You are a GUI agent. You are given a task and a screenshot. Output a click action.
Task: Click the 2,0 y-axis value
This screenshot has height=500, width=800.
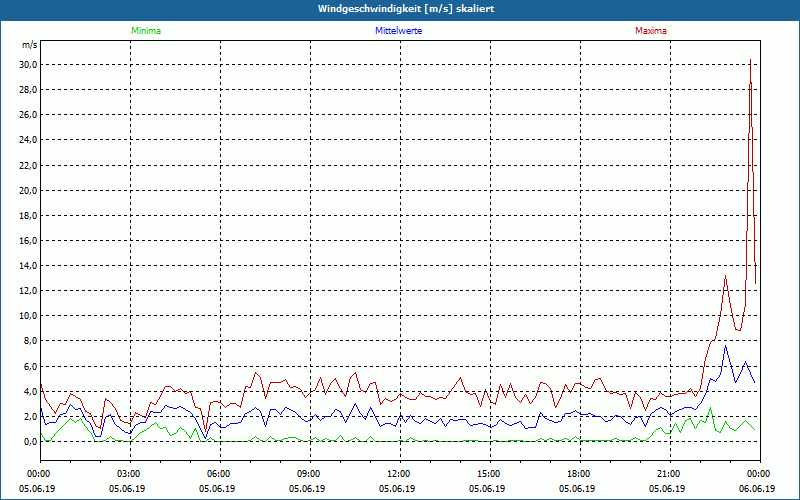click(x=31, y=416)
